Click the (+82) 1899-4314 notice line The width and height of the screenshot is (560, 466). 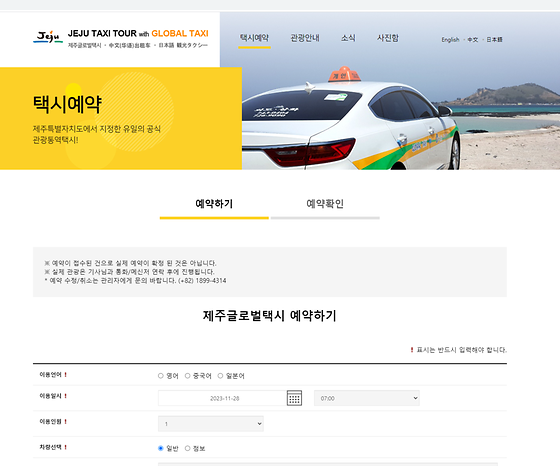click(135, 281)
